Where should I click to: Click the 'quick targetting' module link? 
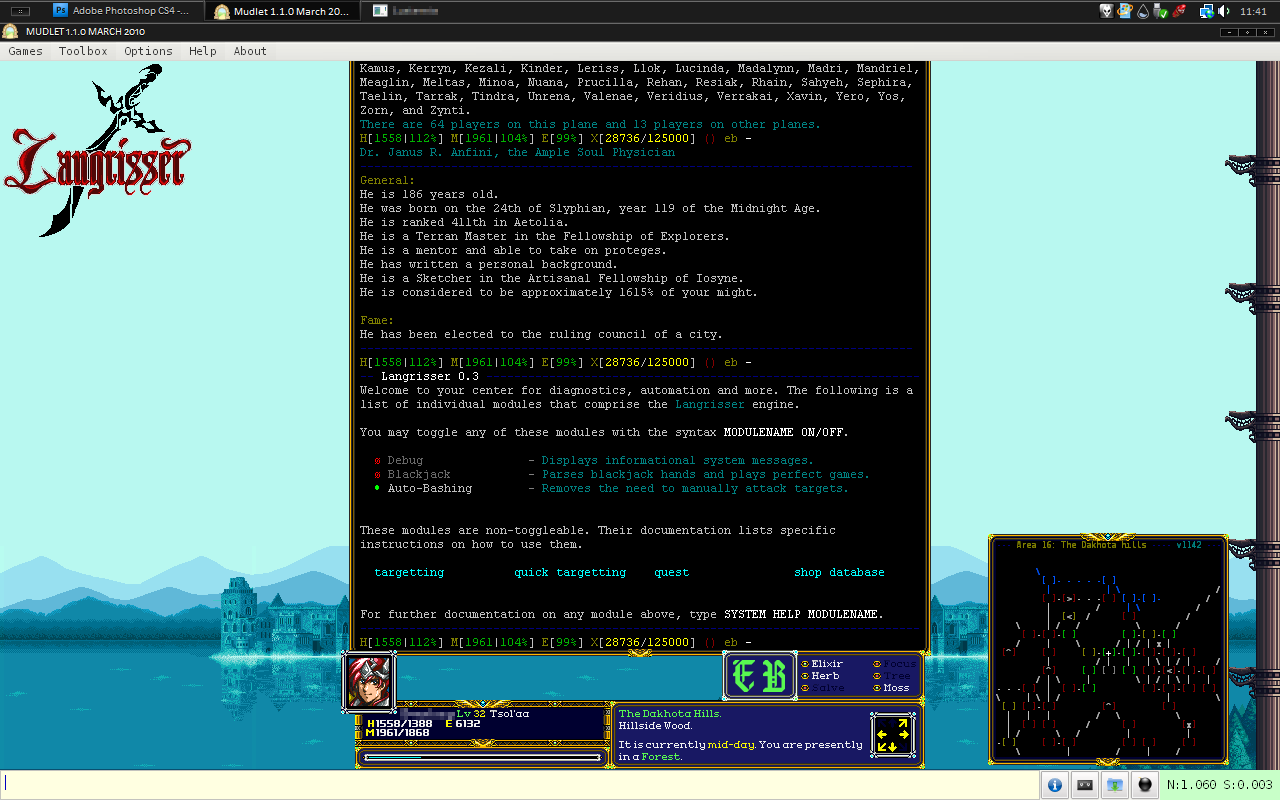click(x=570, y=572)
